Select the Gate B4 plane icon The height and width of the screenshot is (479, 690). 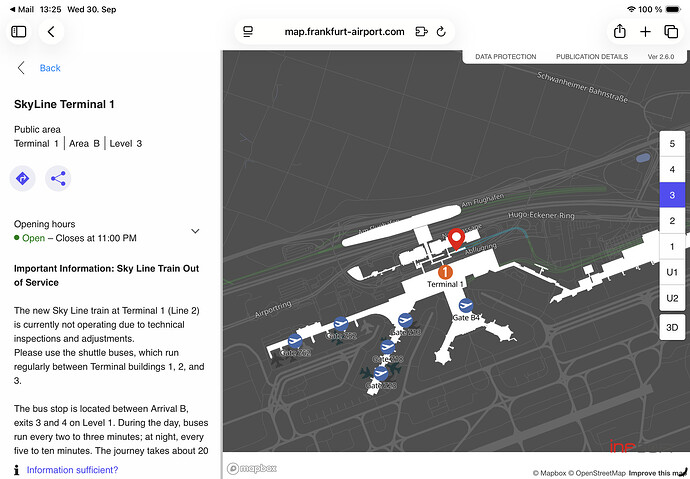[466, 305]
